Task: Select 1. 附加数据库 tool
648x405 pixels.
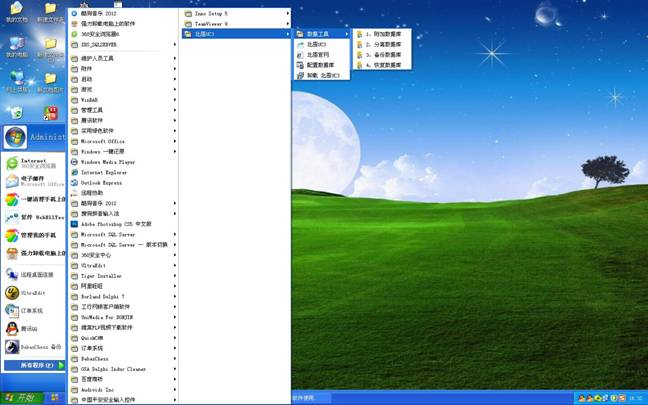Action: click(383, 34)
